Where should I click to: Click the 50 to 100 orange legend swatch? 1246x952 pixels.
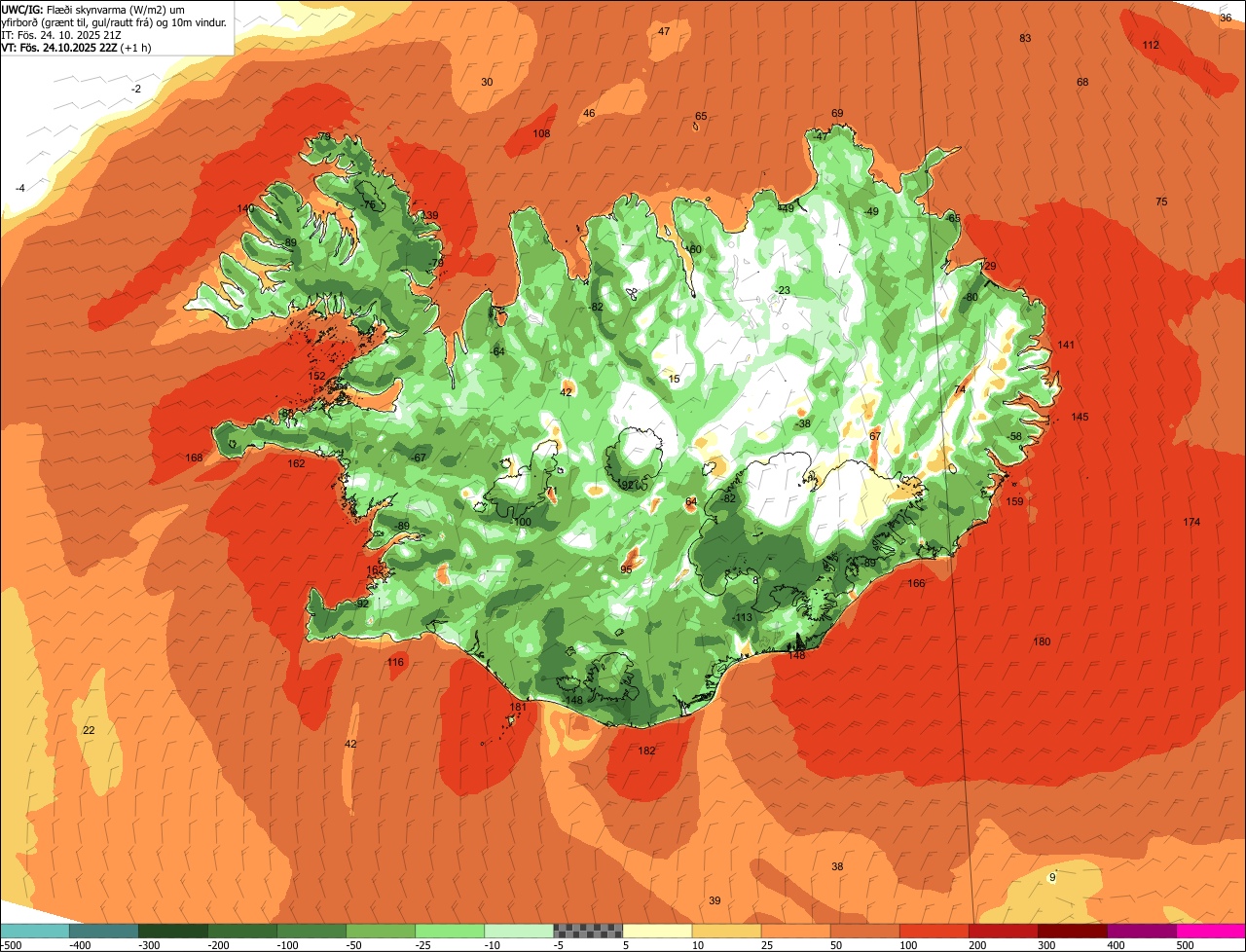[864, 931]
